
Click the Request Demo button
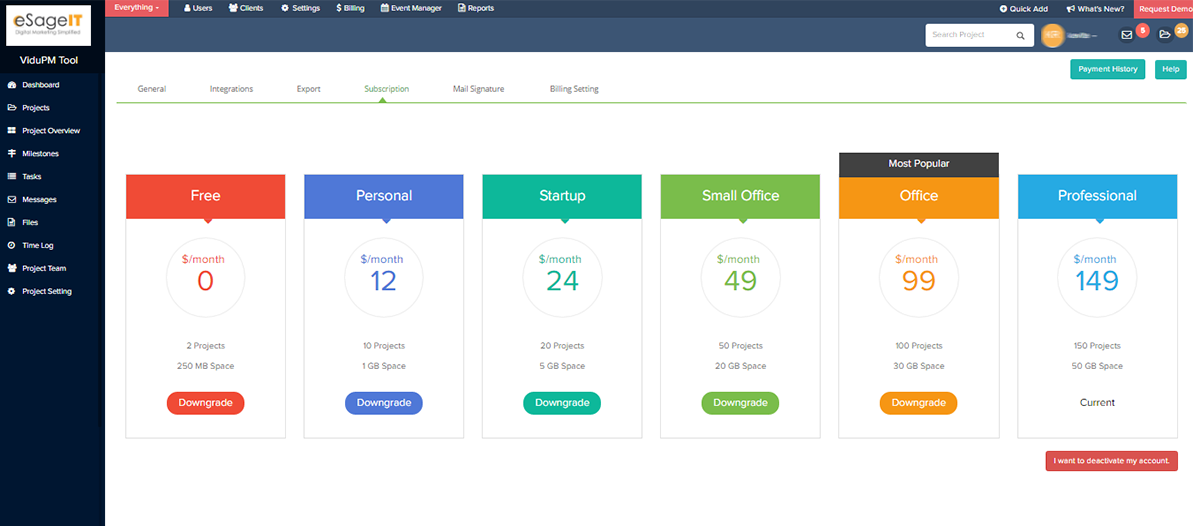[x=1163, y=9]
